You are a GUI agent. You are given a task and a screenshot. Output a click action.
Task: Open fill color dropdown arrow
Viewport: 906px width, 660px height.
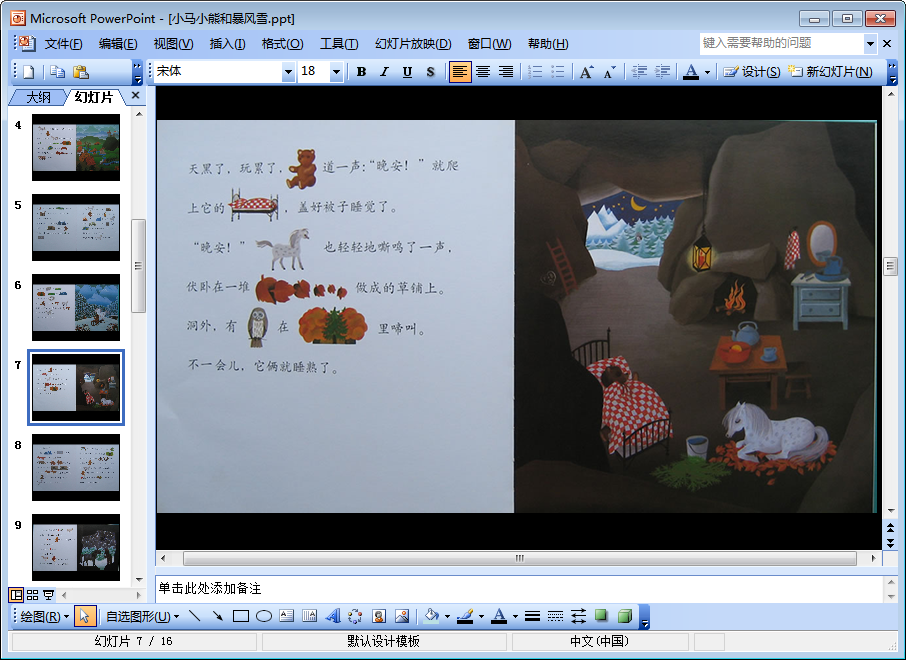[447, 616]
